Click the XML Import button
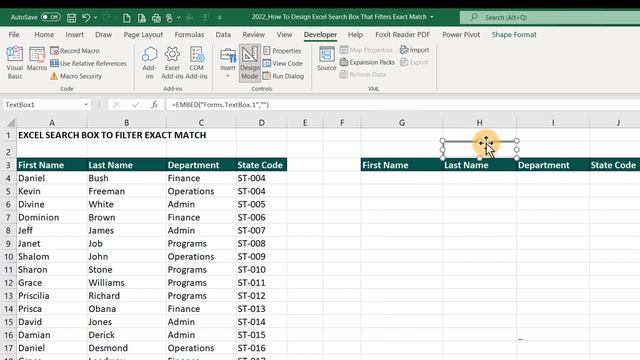 click(415, 50)
